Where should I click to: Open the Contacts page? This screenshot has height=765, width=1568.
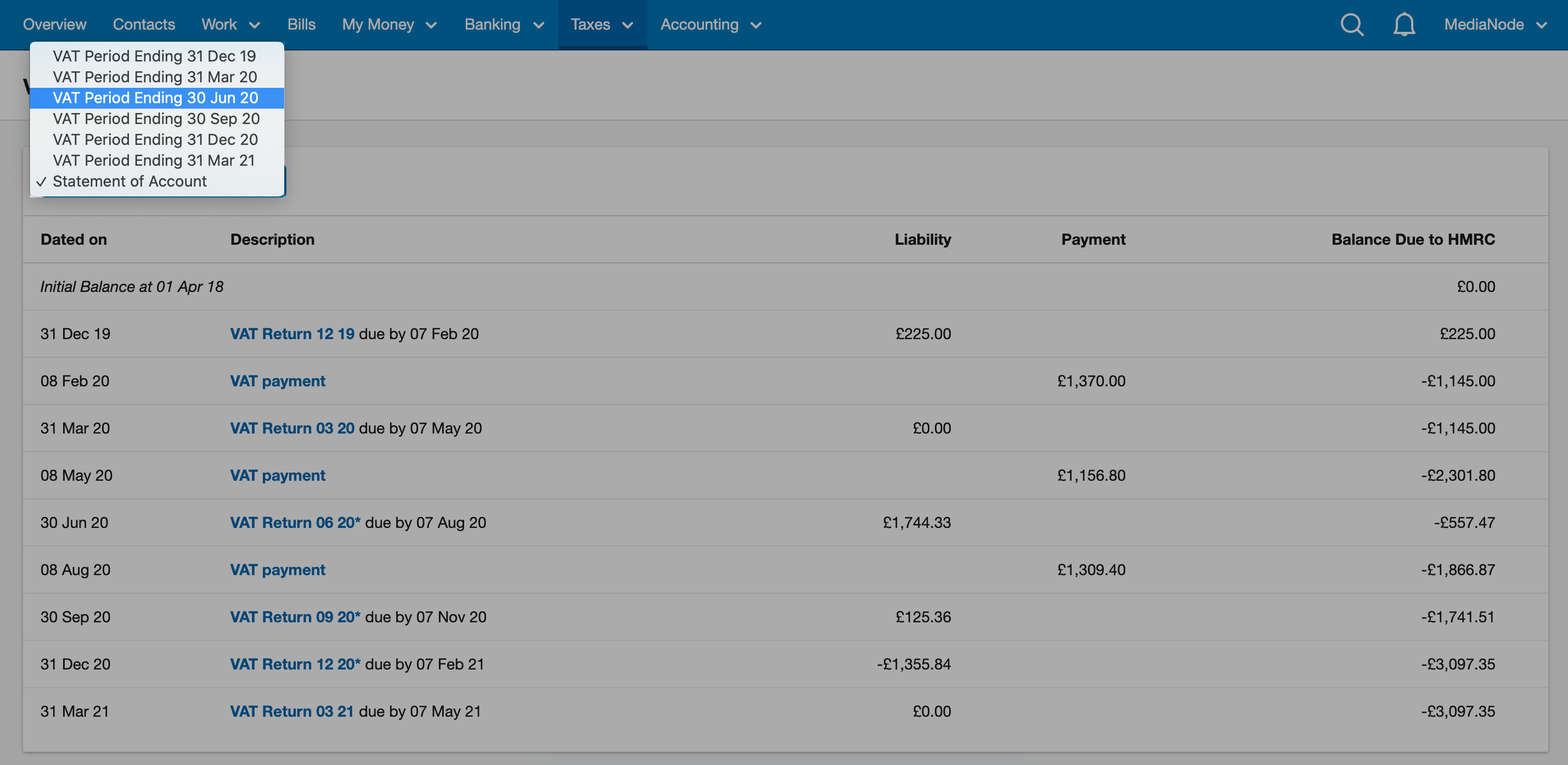[144, 25]
